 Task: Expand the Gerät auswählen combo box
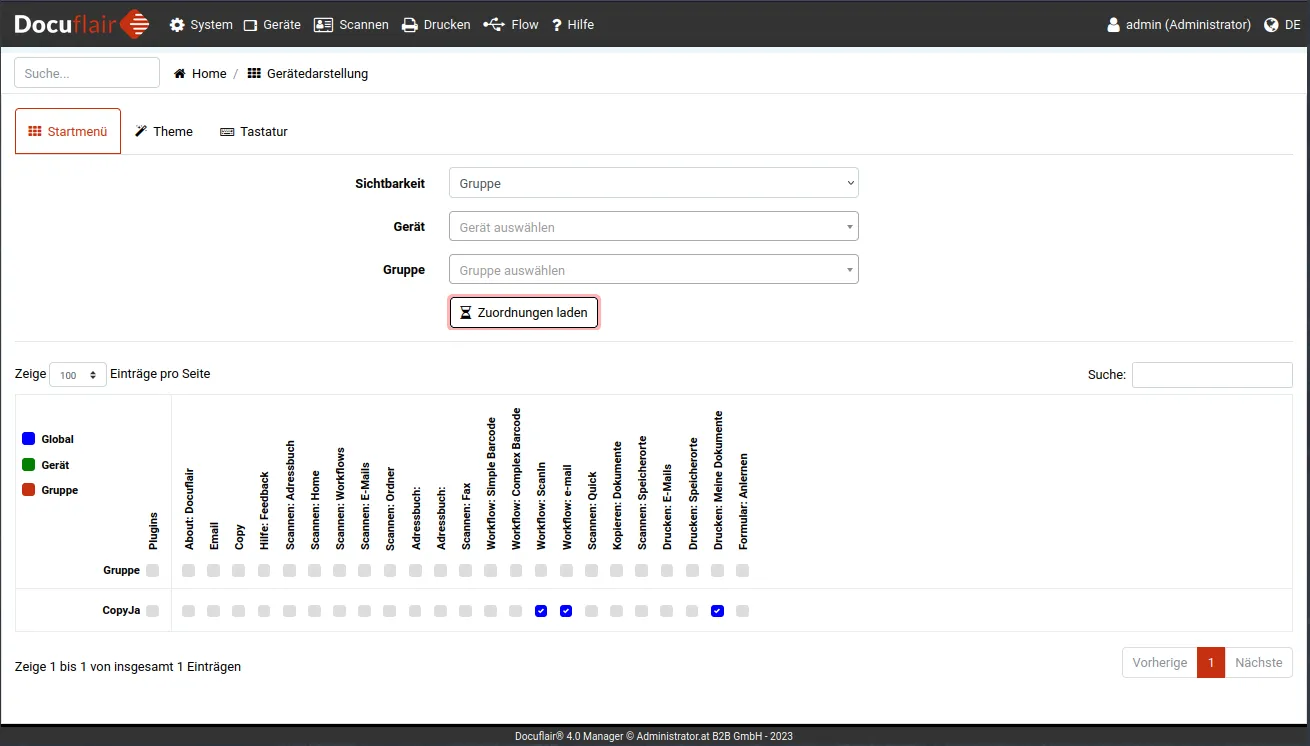(653, 227)
